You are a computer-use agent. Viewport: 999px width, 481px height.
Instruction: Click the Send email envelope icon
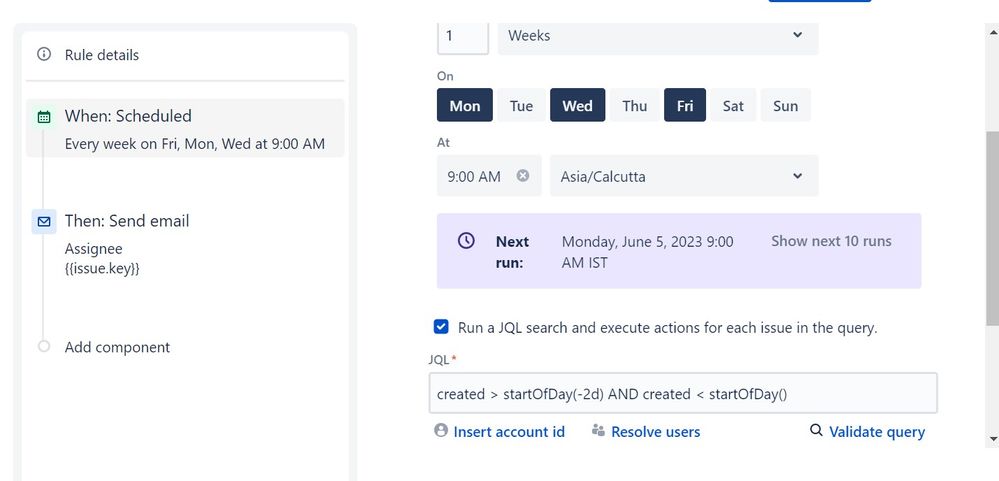tap(44, 222)
